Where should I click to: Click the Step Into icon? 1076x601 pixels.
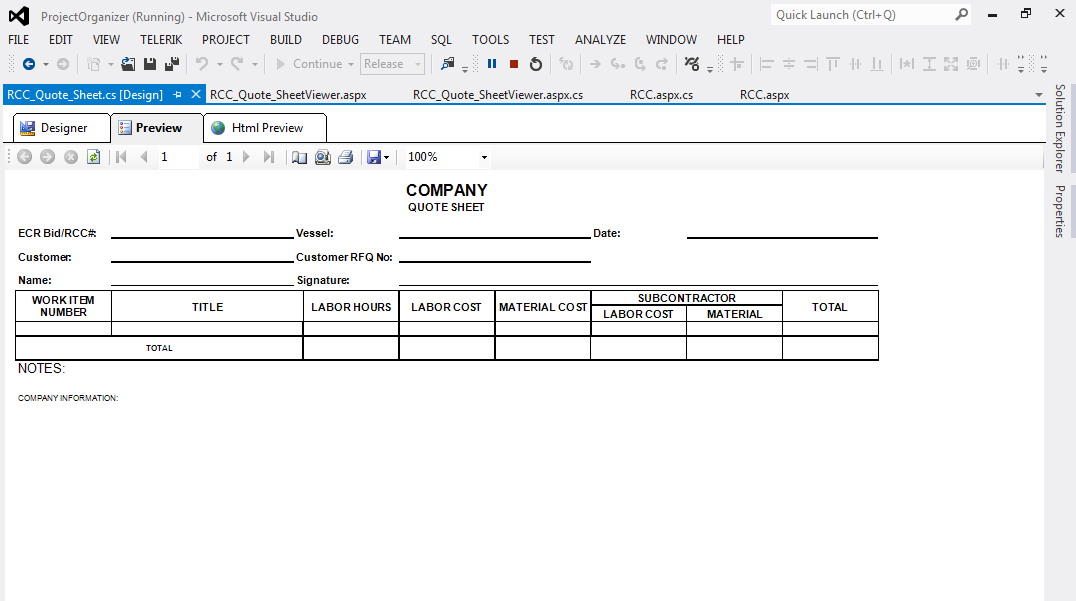point(618,64)
